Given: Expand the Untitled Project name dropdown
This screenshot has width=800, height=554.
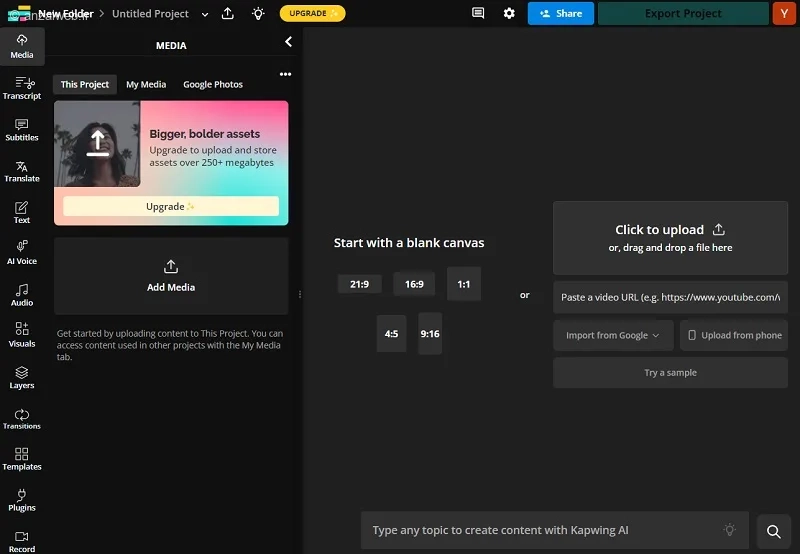Looking at the screenshot, I should [205, 14].
